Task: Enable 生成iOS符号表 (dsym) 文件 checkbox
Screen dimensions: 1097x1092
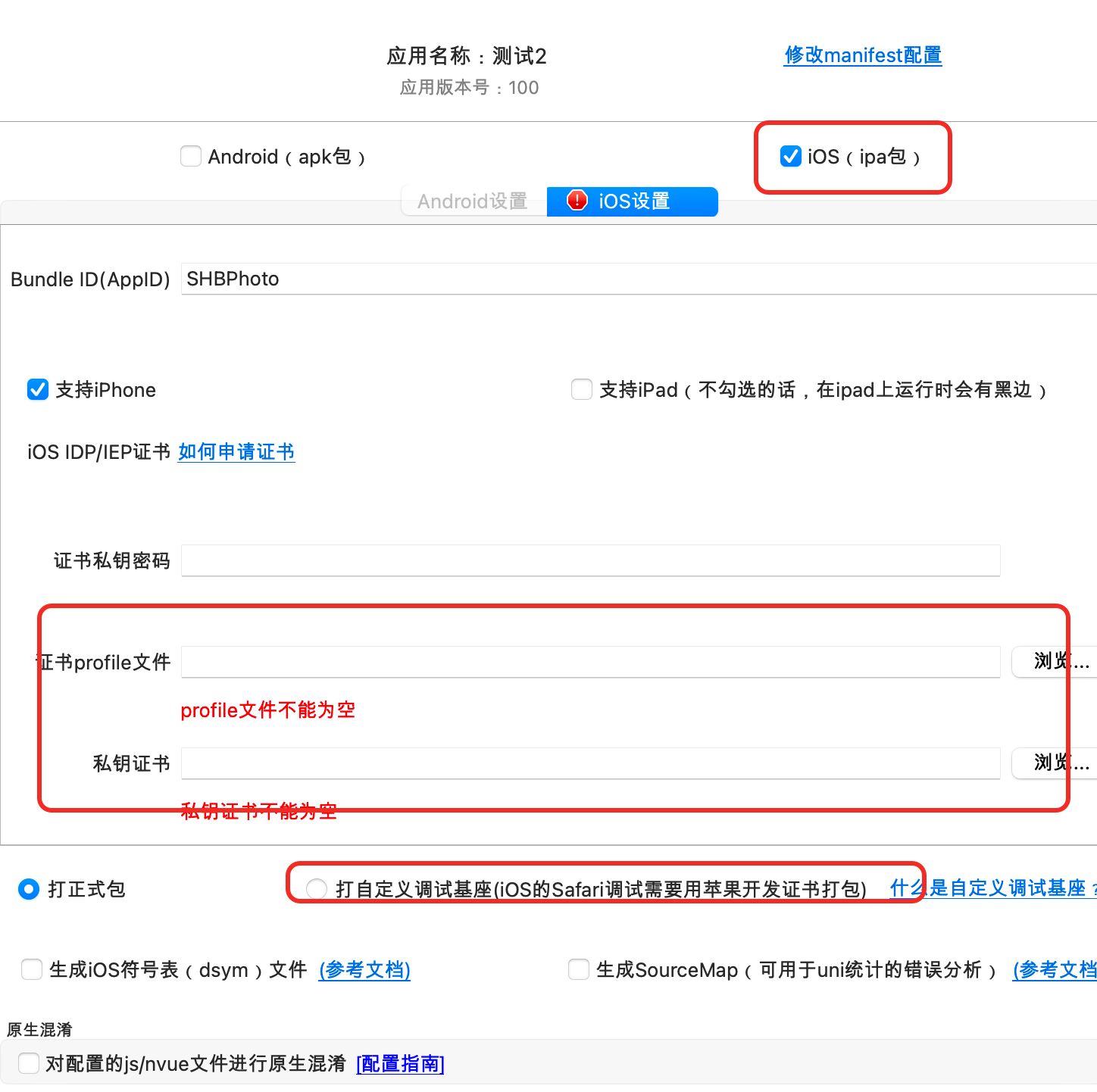Action: coord(32,970)
